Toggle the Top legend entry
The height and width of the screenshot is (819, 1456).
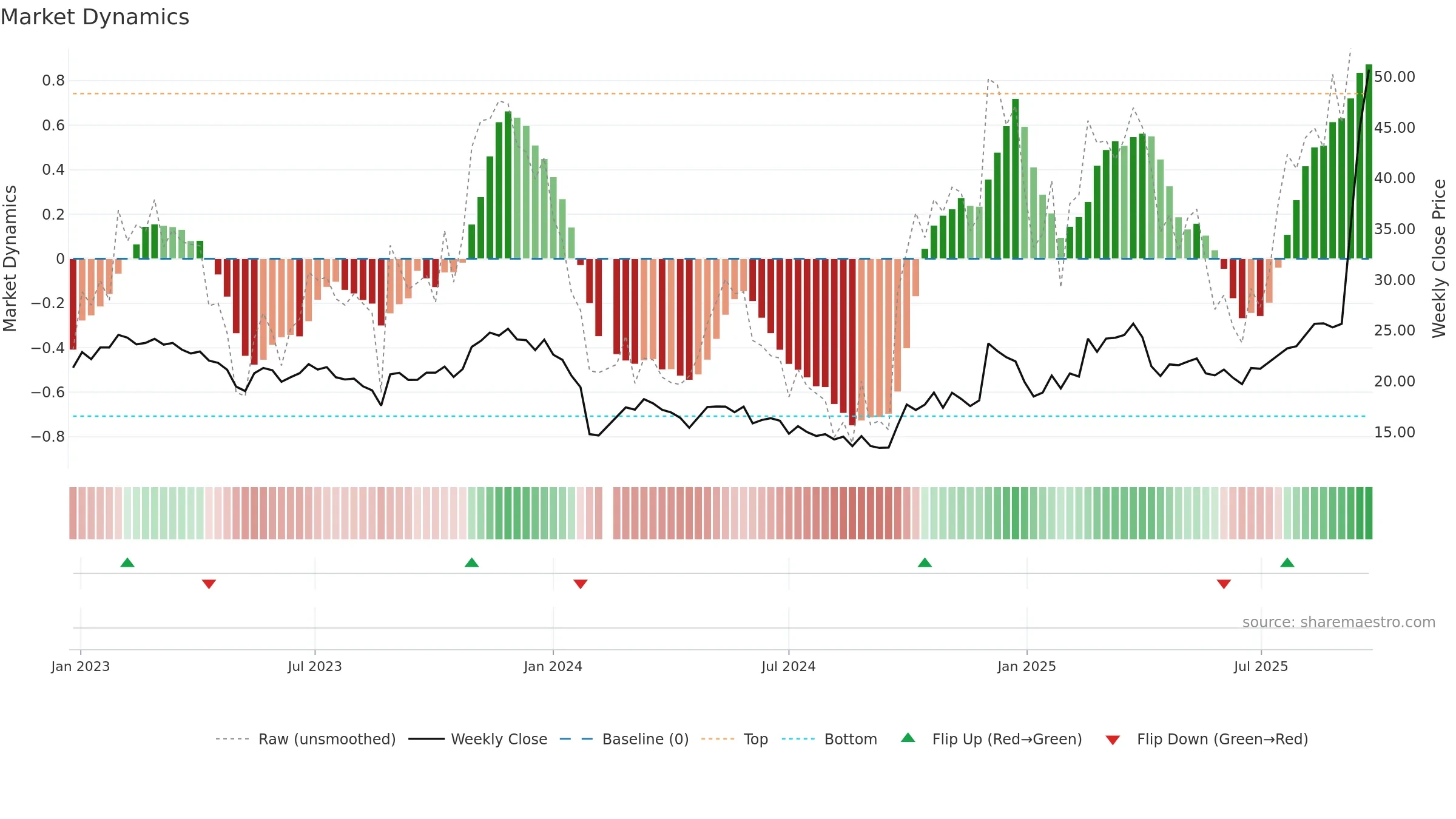(735, 739)
